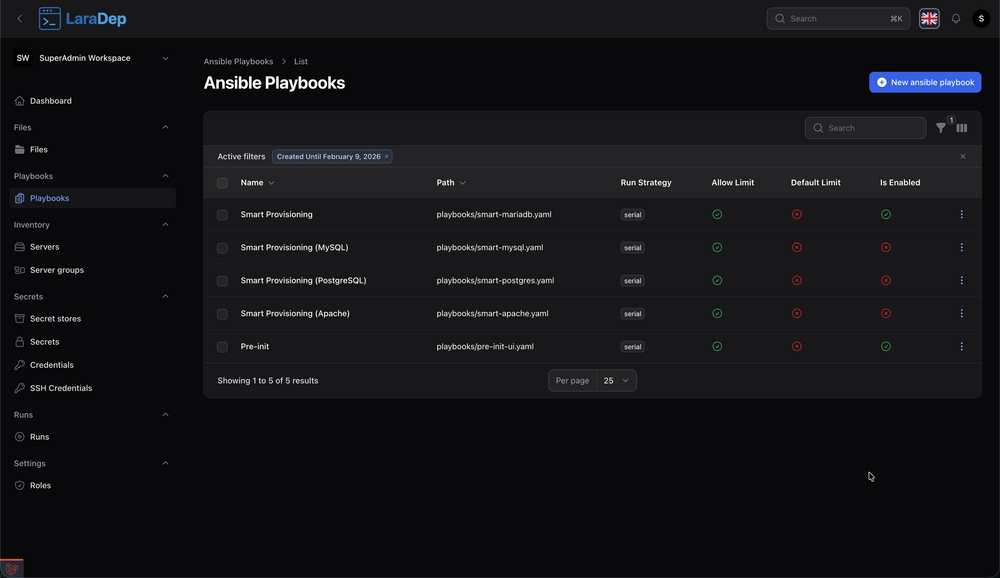Open actions menu for Smart Provisioning (MySQL)
This screenshot has width=1000, height=578.
(x=962, y=248)
